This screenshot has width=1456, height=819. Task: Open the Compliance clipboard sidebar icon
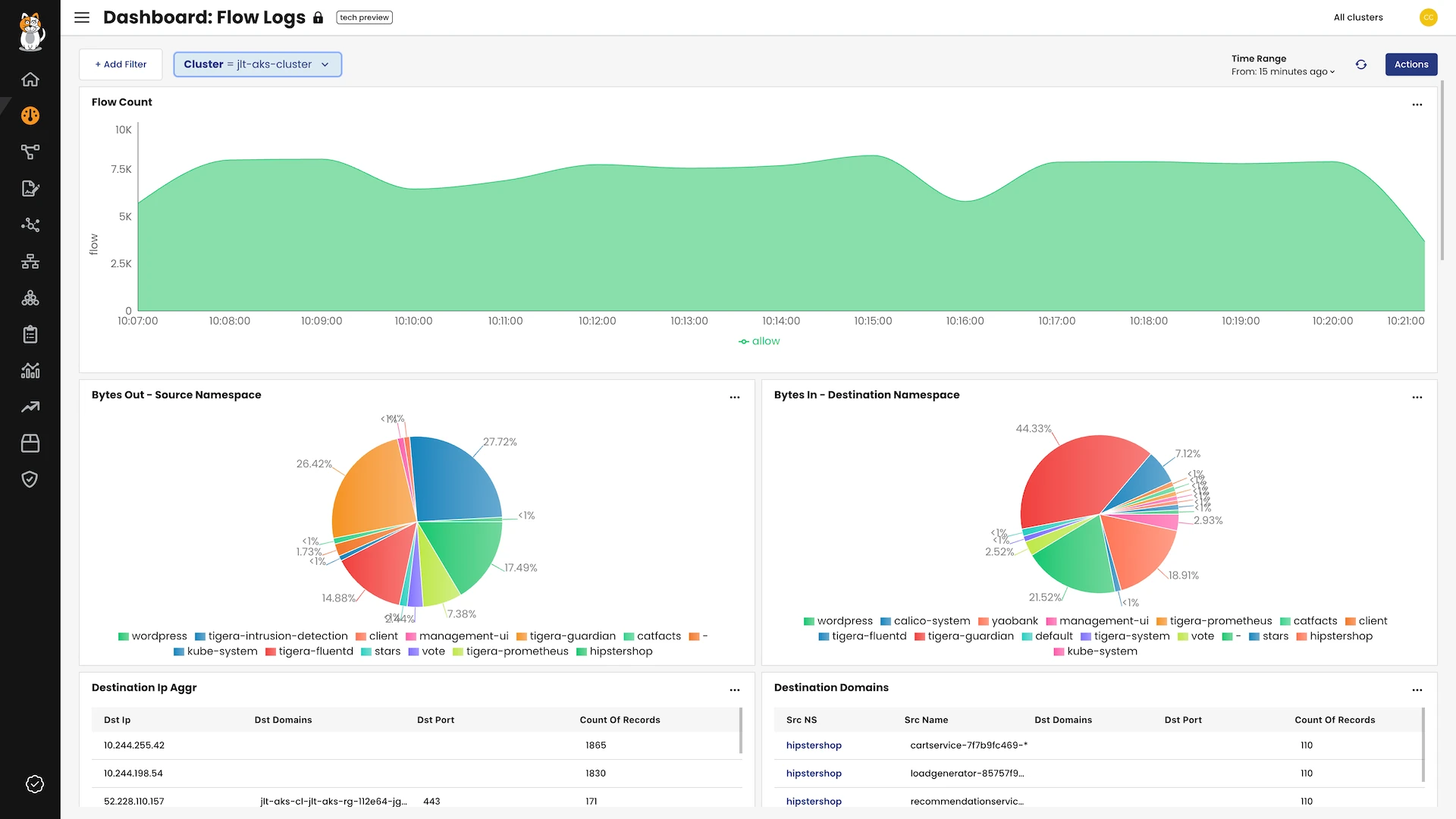pos(30,334)
